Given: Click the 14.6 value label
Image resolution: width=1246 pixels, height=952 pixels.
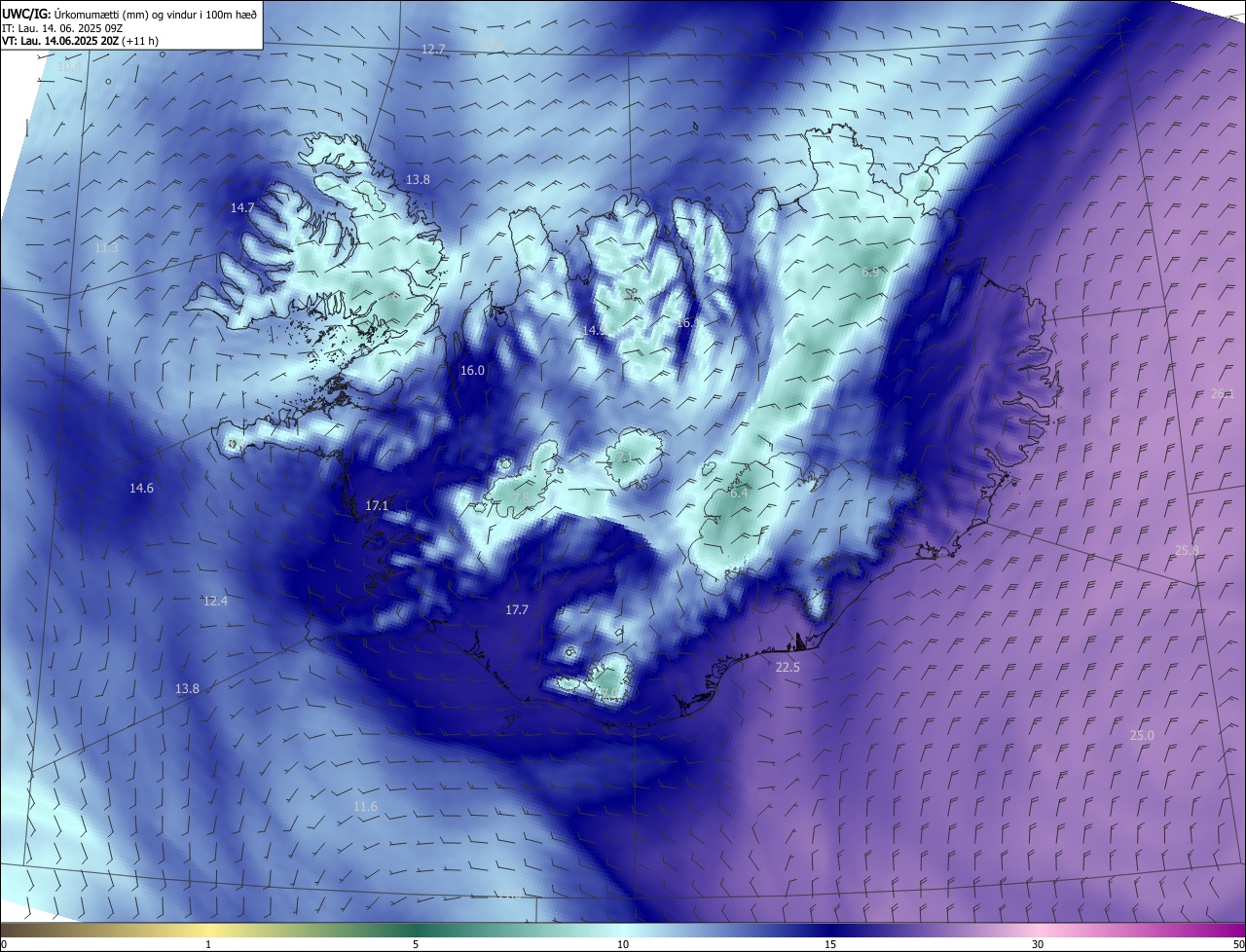Looking at the screenshot, I should pyautogui.click(x=141, y=488).
